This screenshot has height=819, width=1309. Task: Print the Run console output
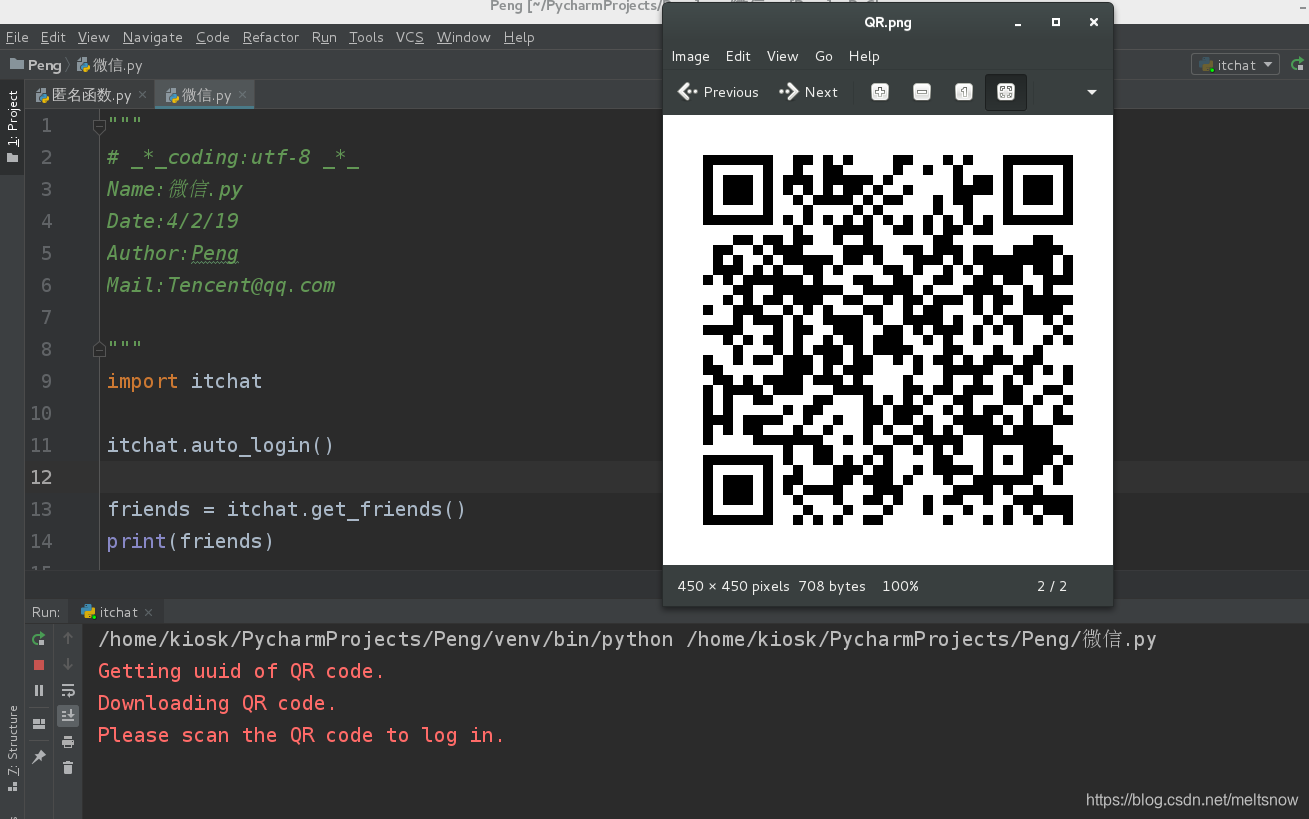click(68, 742)
